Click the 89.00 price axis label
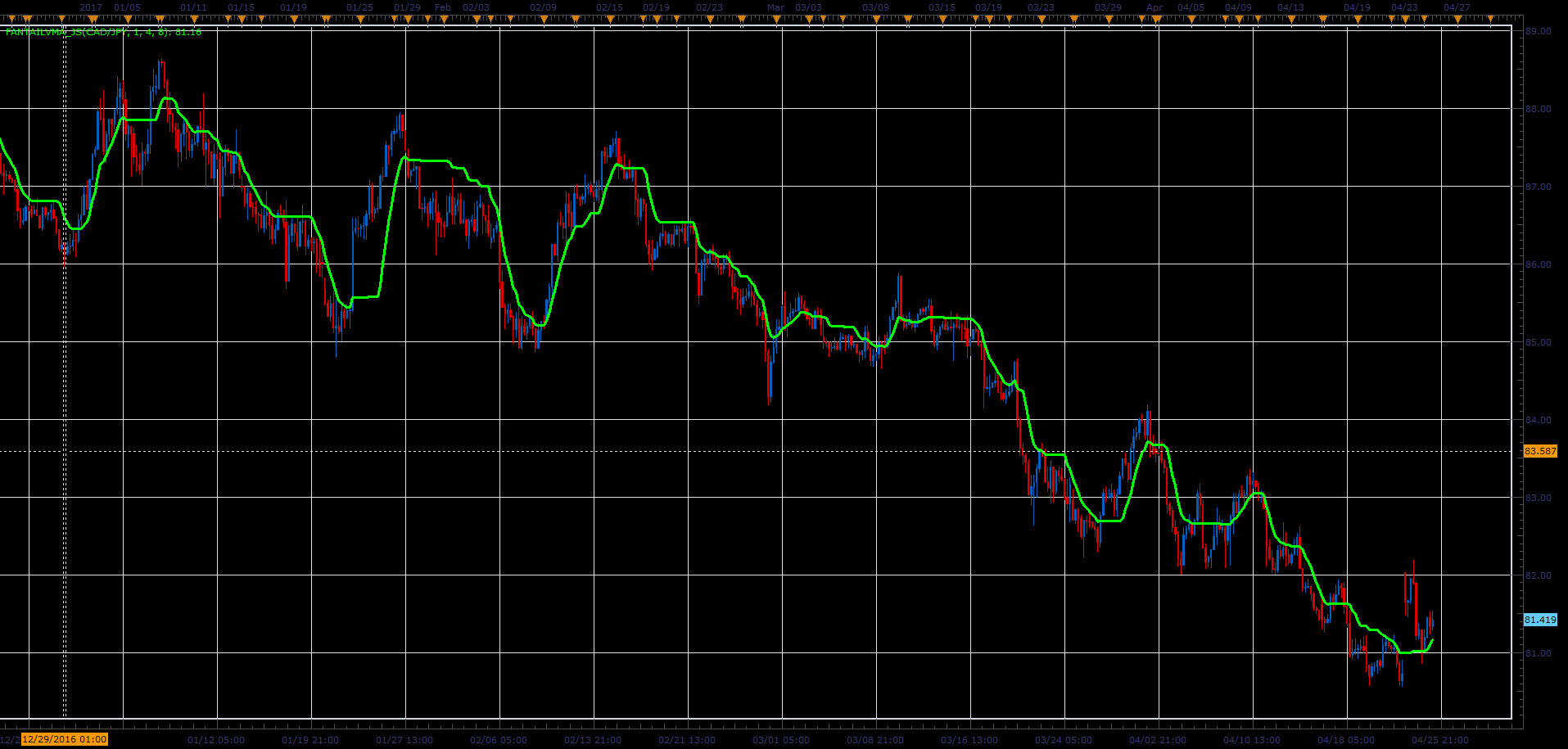 click(x=1539, y=31)
